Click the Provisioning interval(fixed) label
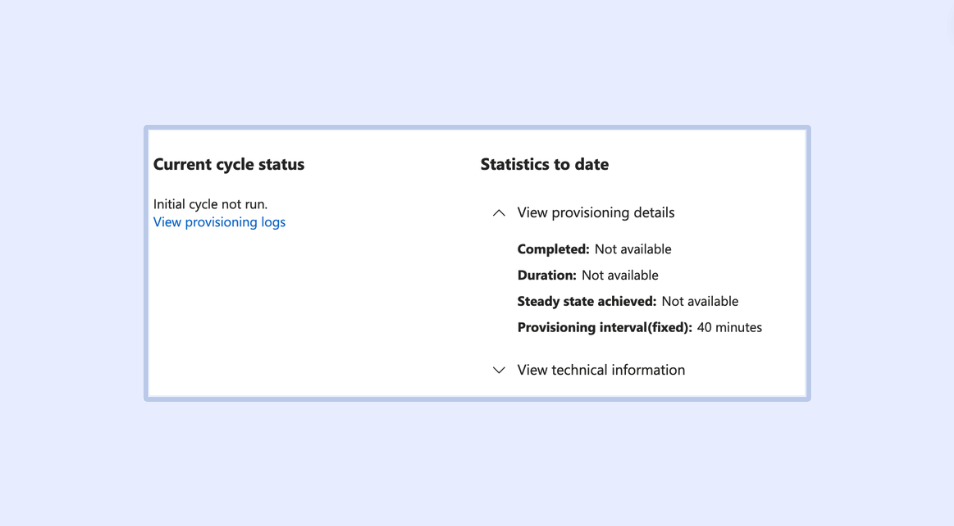The height and width of the screenshot is (526, 954). [604, 327]
